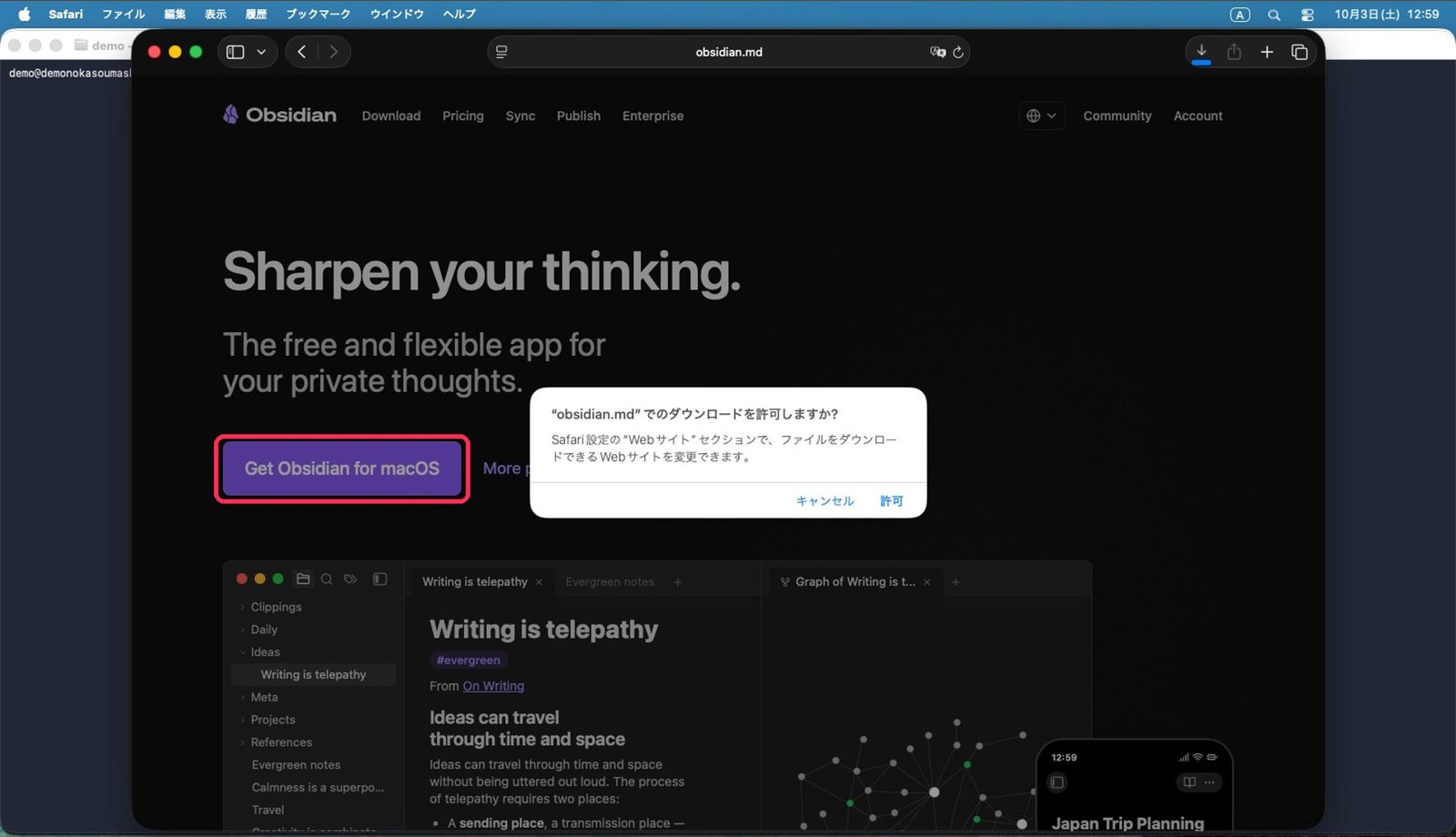1456x837 pixels.
Task: Click the folder icon in the Obsidian preview
Action: coord(303,579)
